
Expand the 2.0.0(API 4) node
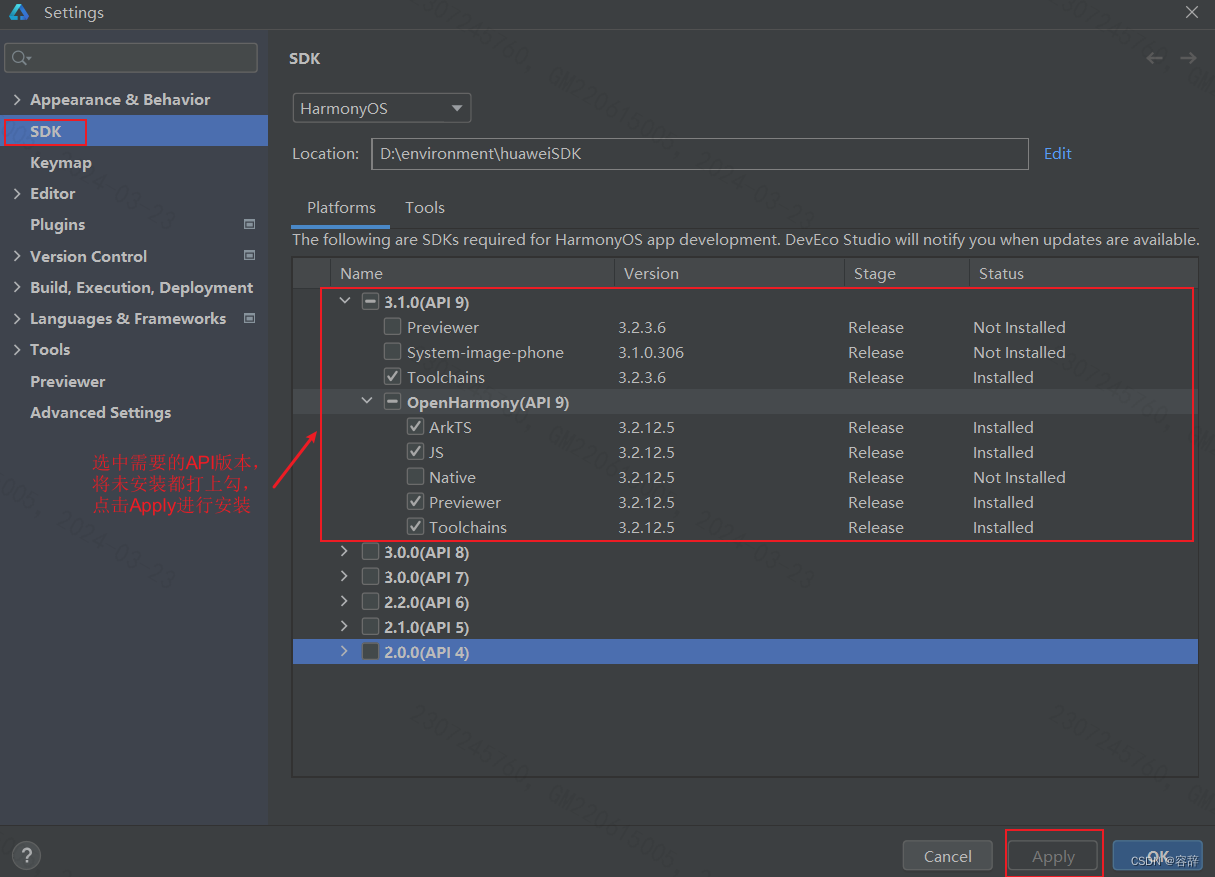(345, 651)
